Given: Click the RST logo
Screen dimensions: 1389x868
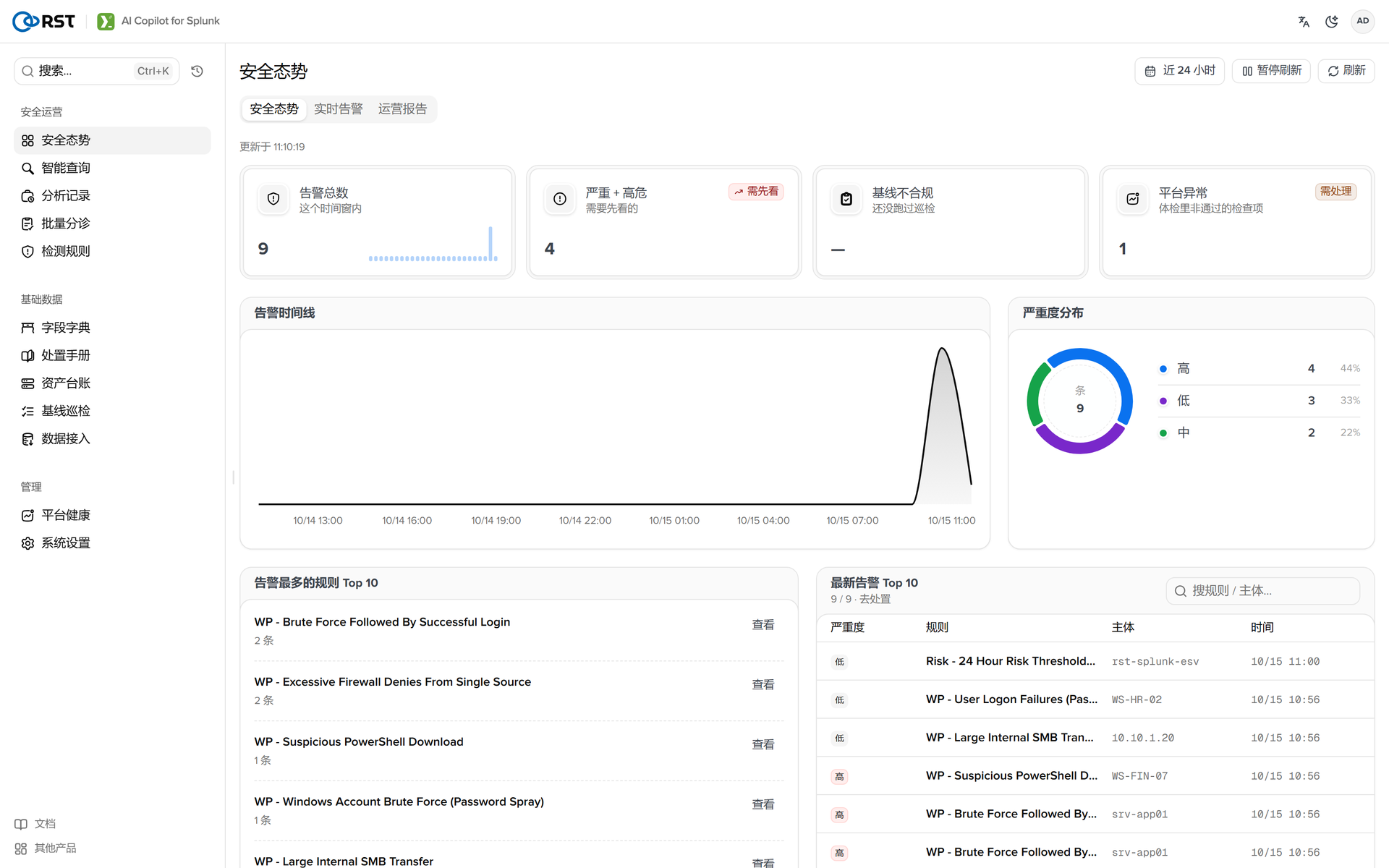Looking at the screenshot, I should pyautogui.click(x=43, y=21).
